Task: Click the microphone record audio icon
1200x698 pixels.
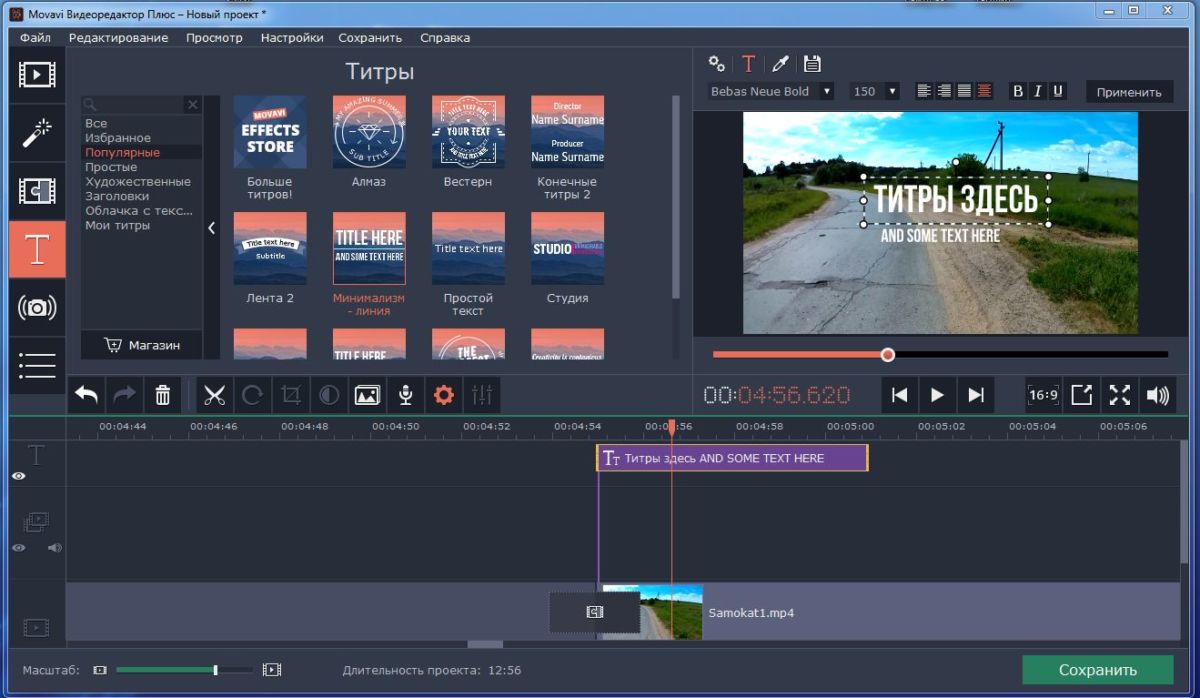Action: [x=405, y=395]
